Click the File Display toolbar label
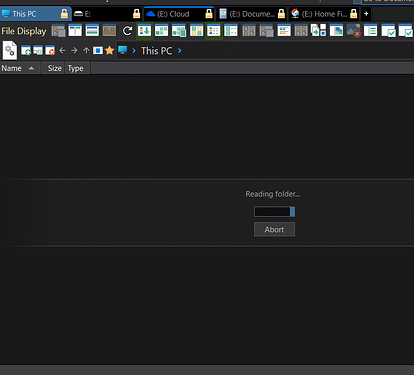 (24, 31)
